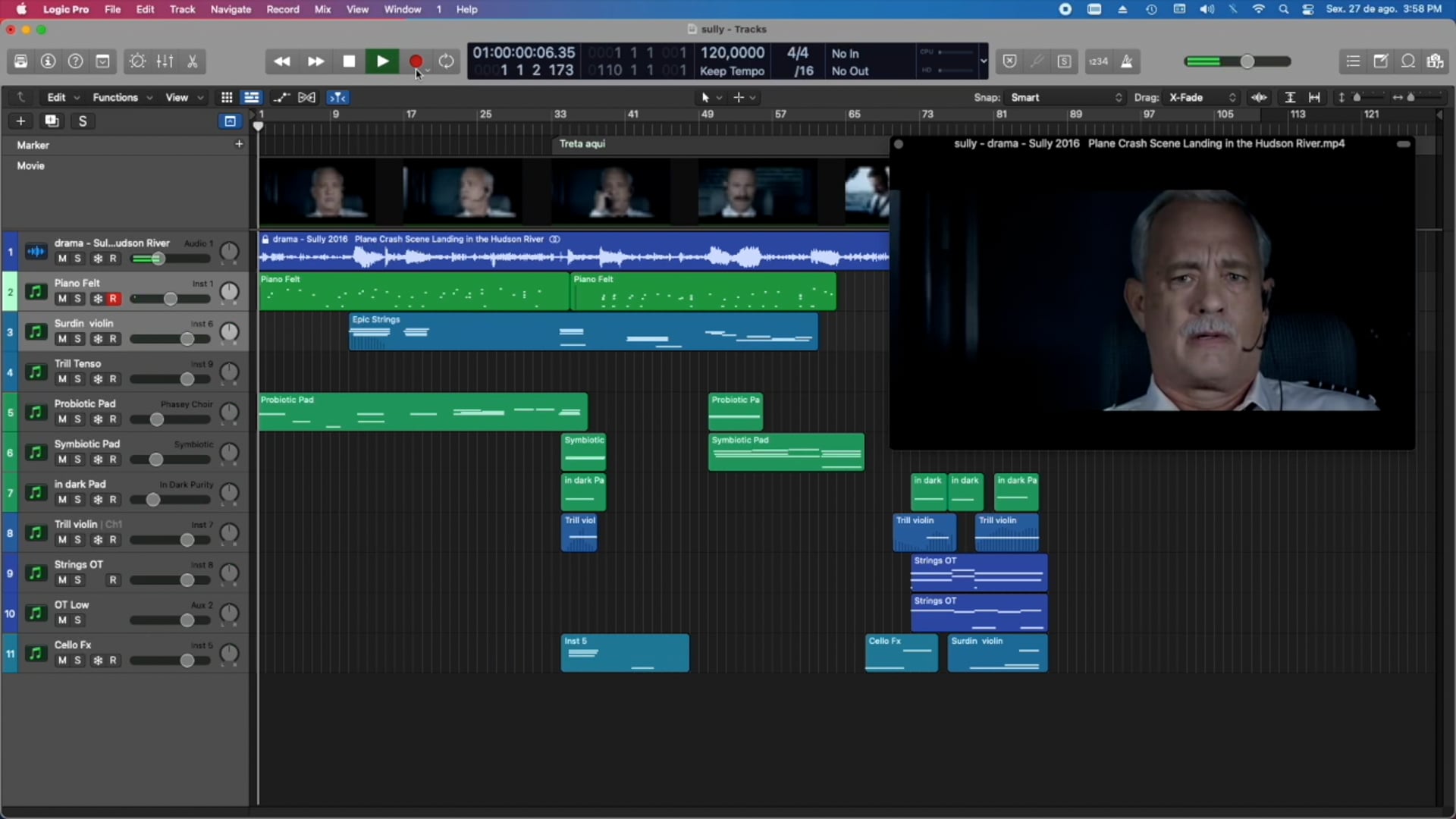Open the tracks View dropdown menu
This screenshot has width=1456, height=819.
coord(184,97)
